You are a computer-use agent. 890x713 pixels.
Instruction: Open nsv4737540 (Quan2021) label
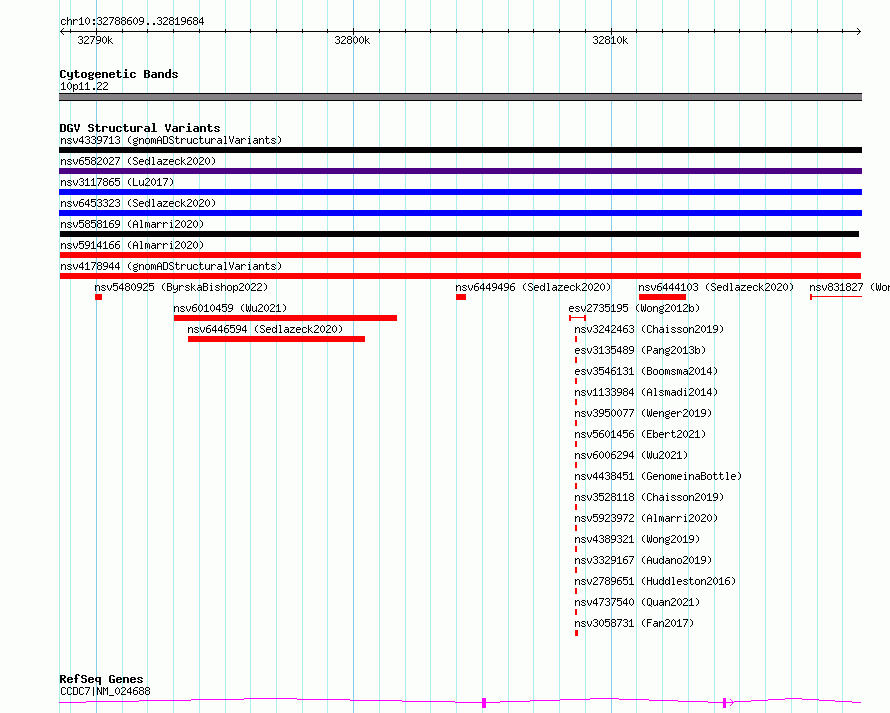point(637,602)
